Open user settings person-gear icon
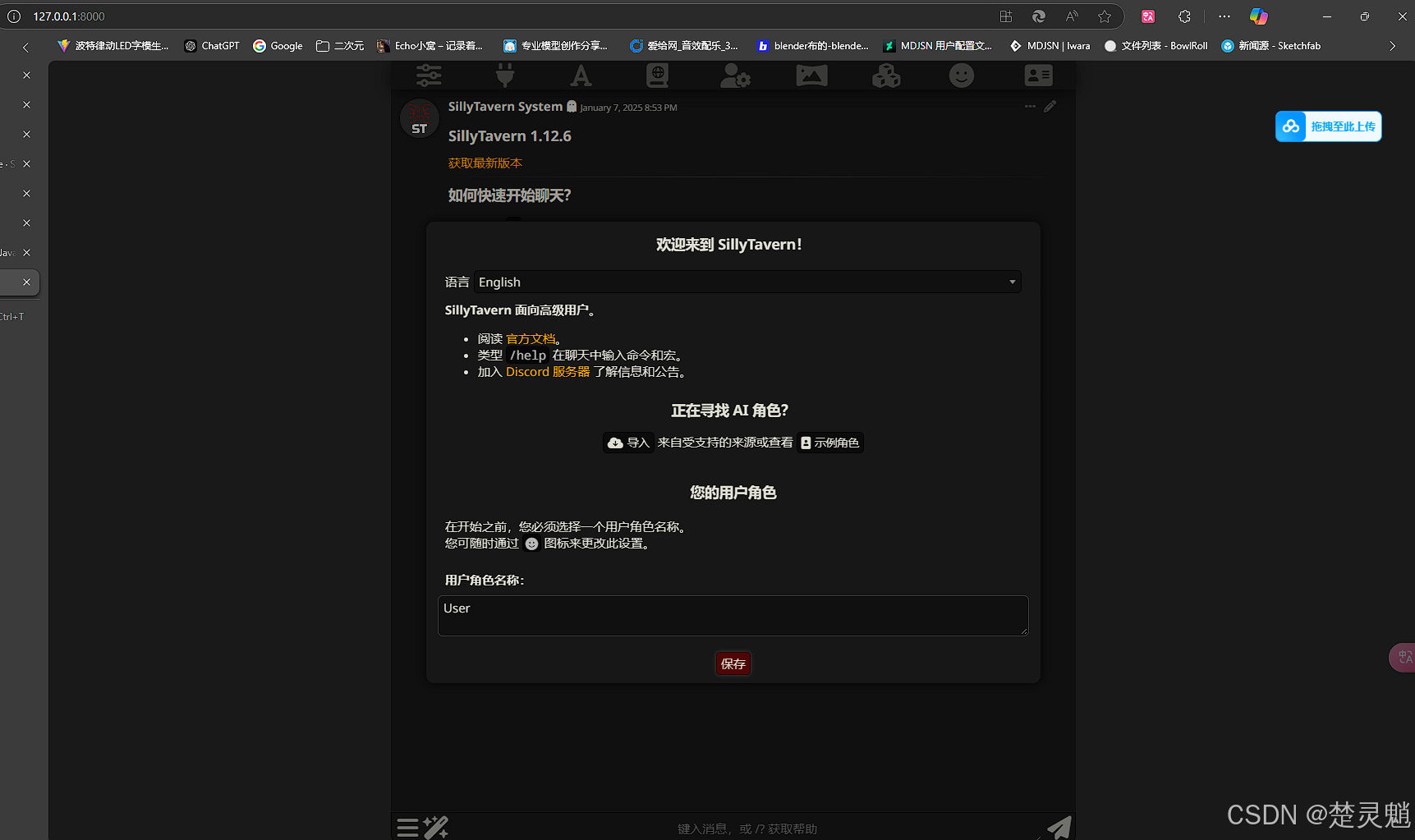This screenshot has width=1415, height=840. click(734, 76)
